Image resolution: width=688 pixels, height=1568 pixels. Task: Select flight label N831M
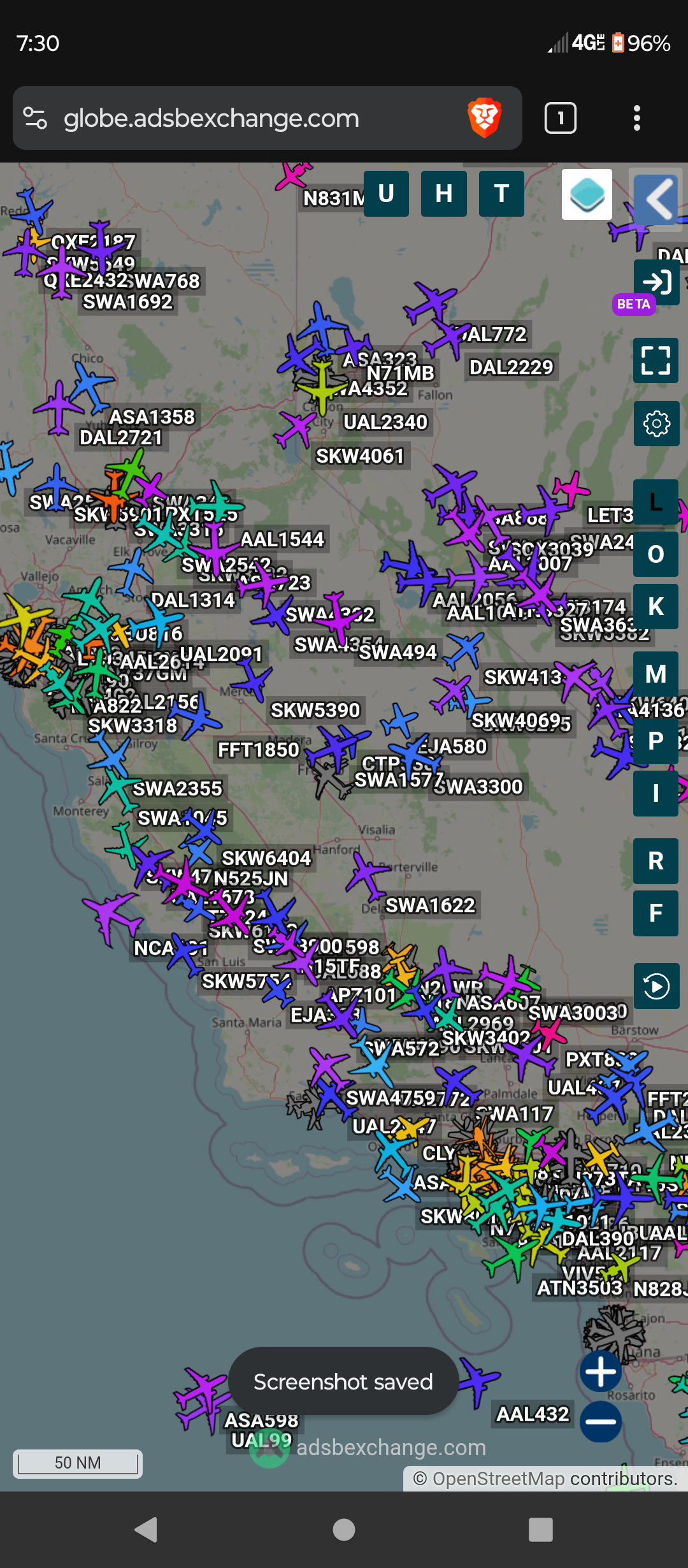point(334,199)
